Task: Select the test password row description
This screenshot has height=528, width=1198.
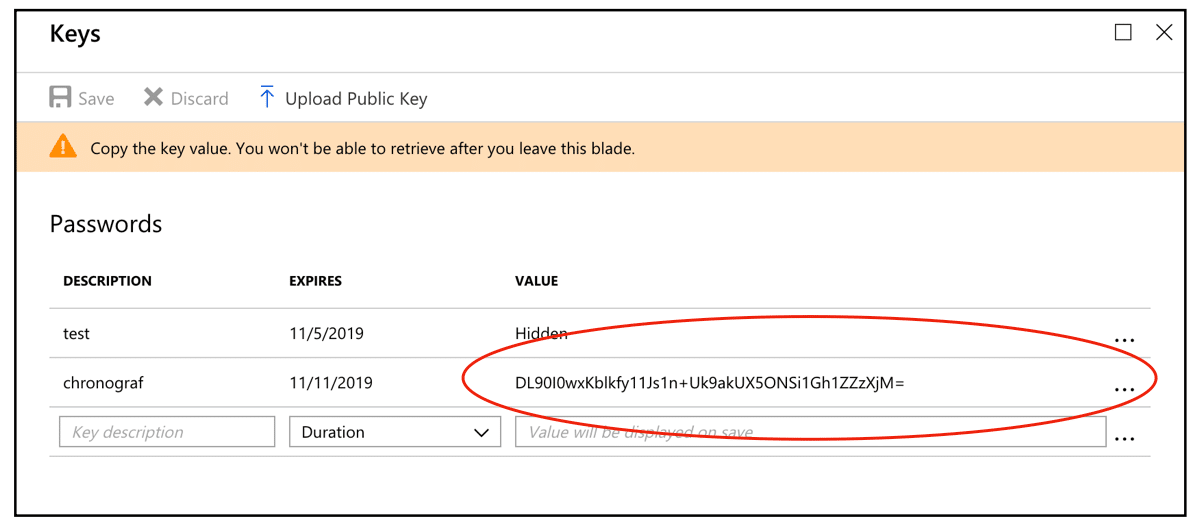Action: tap(77, 333)
